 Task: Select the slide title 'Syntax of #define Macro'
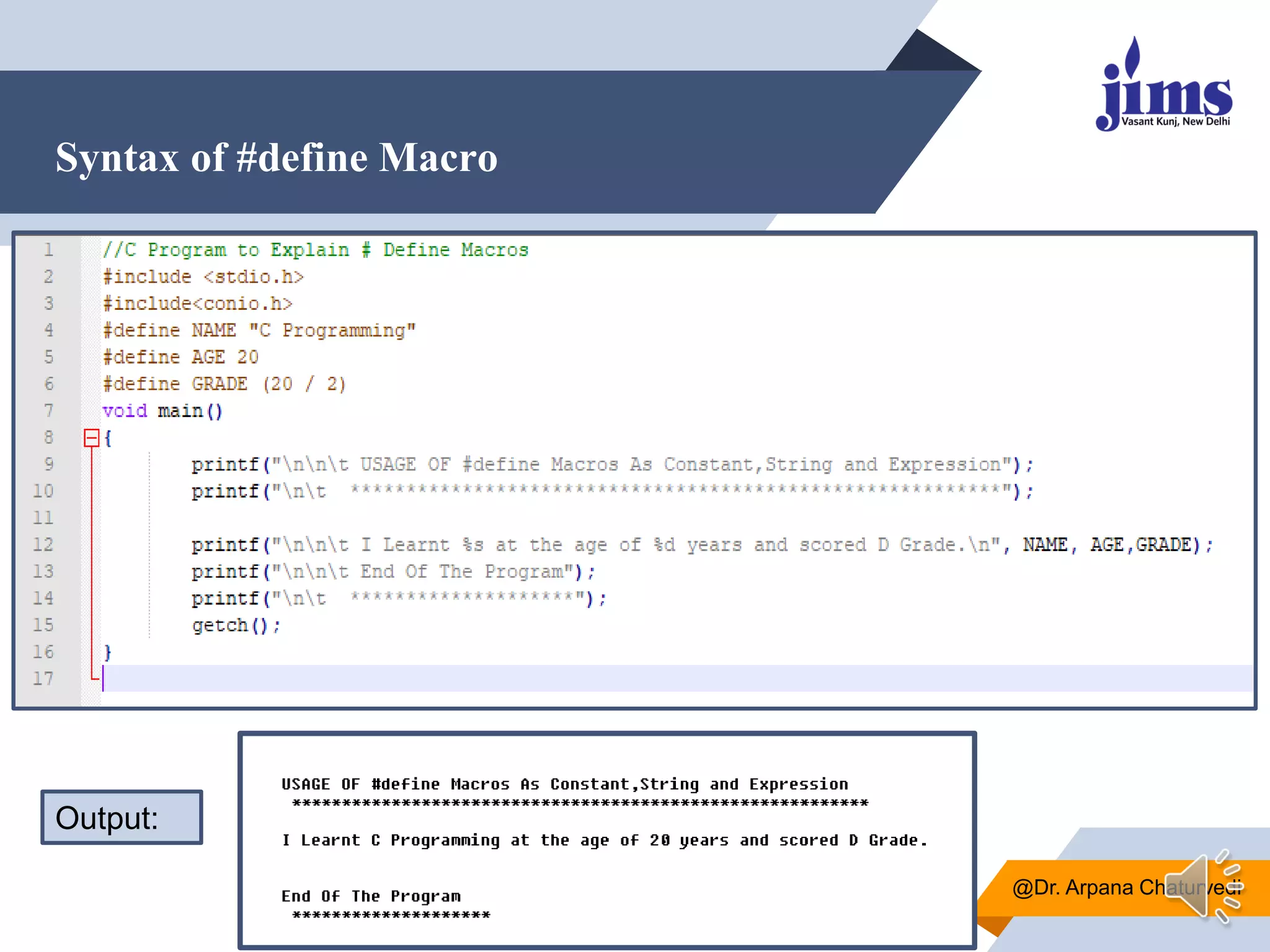tap(277, 157)
